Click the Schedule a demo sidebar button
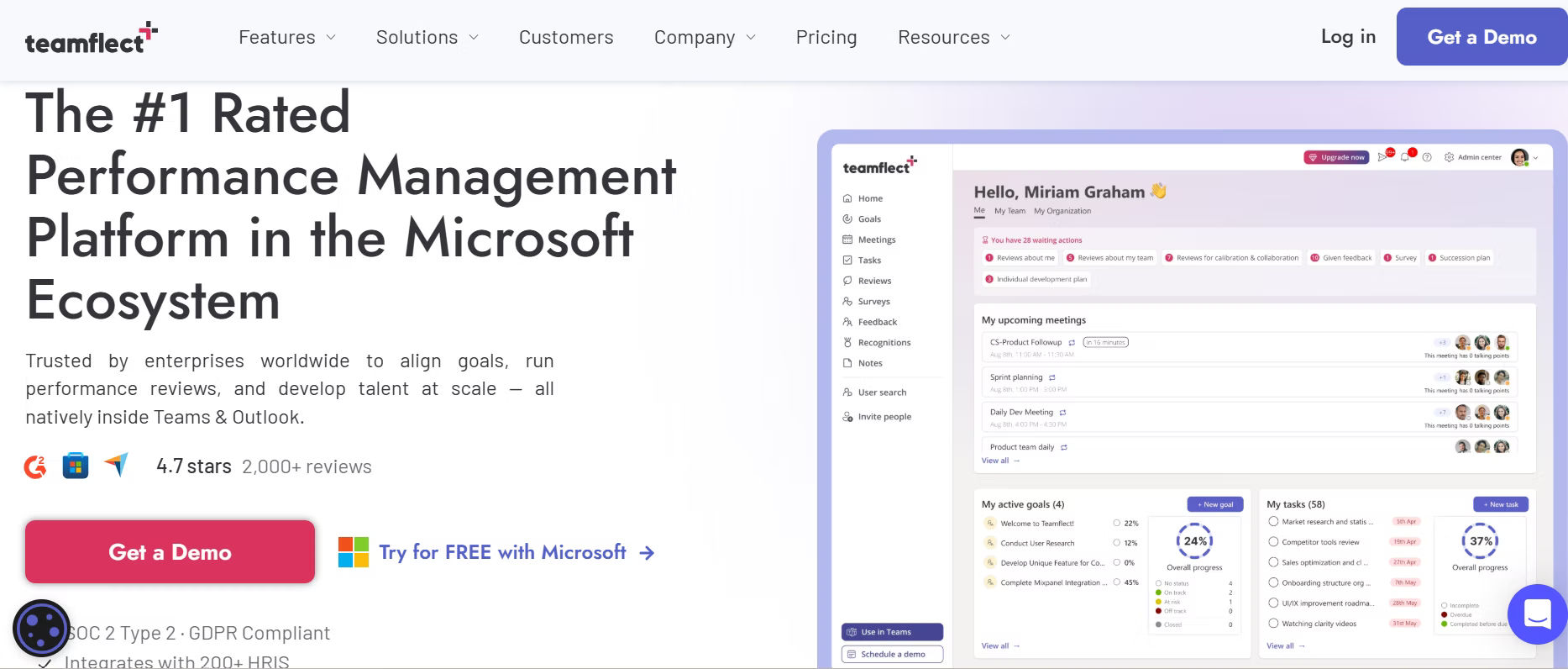This screenshot has width=1568, height=669. pyautogui.click(x=892, y=654)
